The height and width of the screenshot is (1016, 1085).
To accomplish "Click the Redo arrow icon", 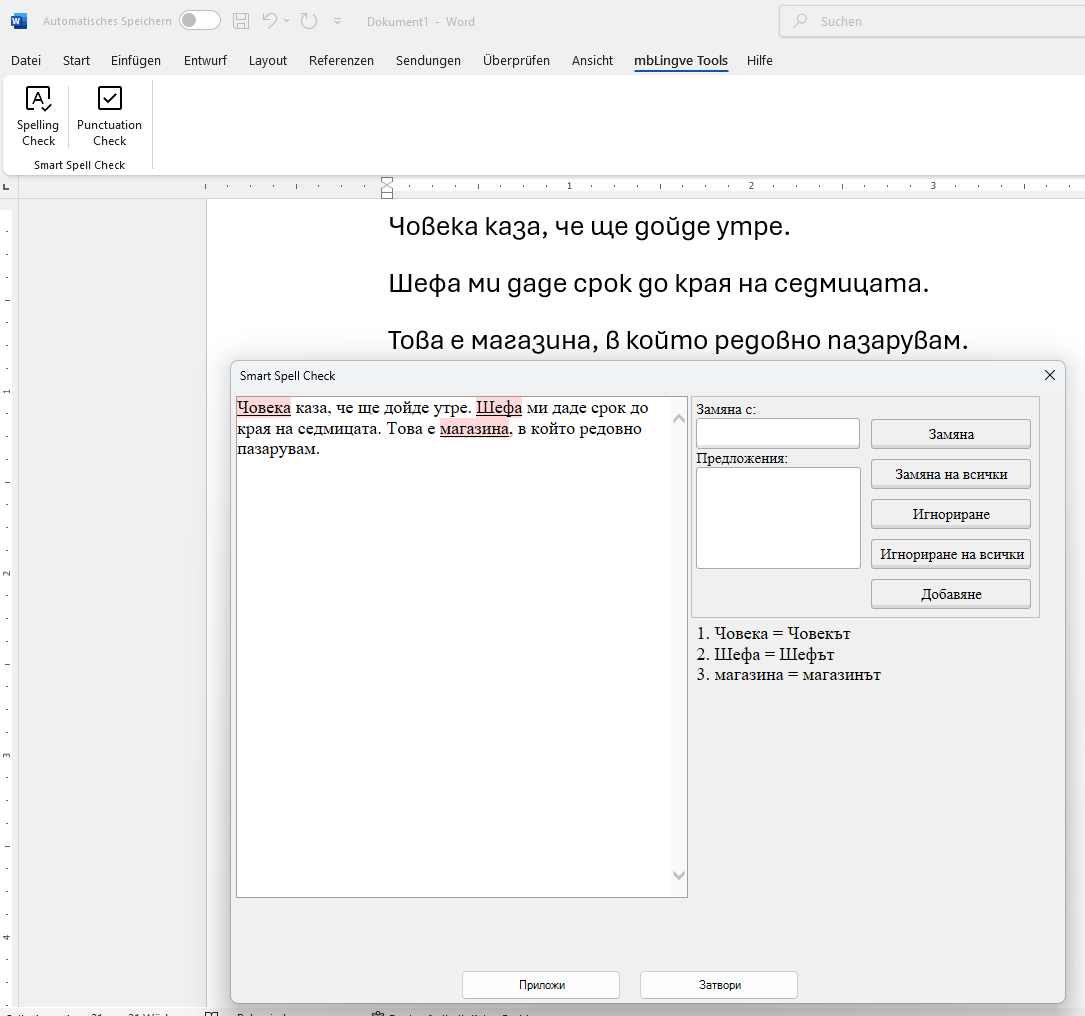I will [309, 21].
